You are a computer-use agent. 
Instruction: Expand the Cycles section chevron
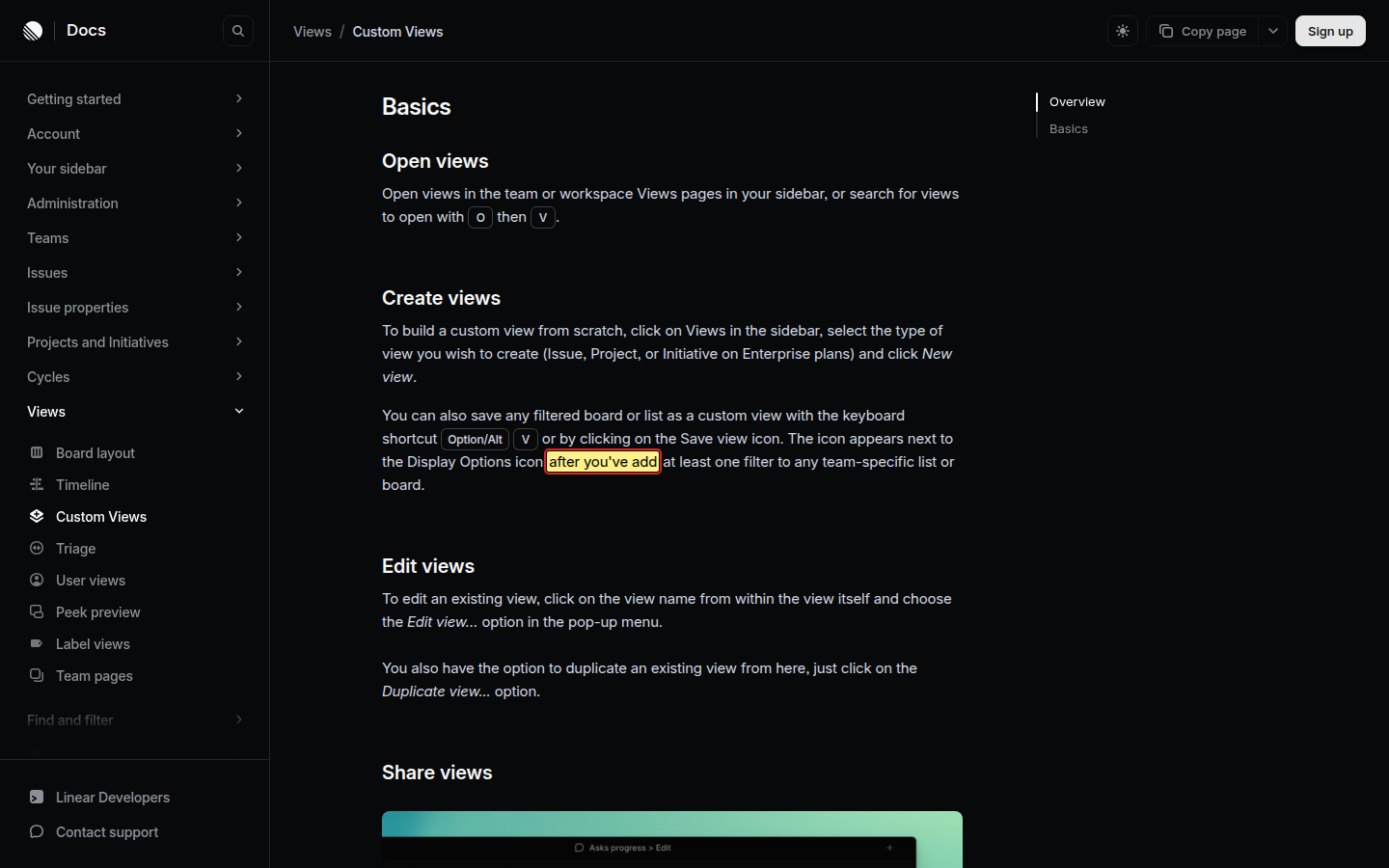click(239, 377)
